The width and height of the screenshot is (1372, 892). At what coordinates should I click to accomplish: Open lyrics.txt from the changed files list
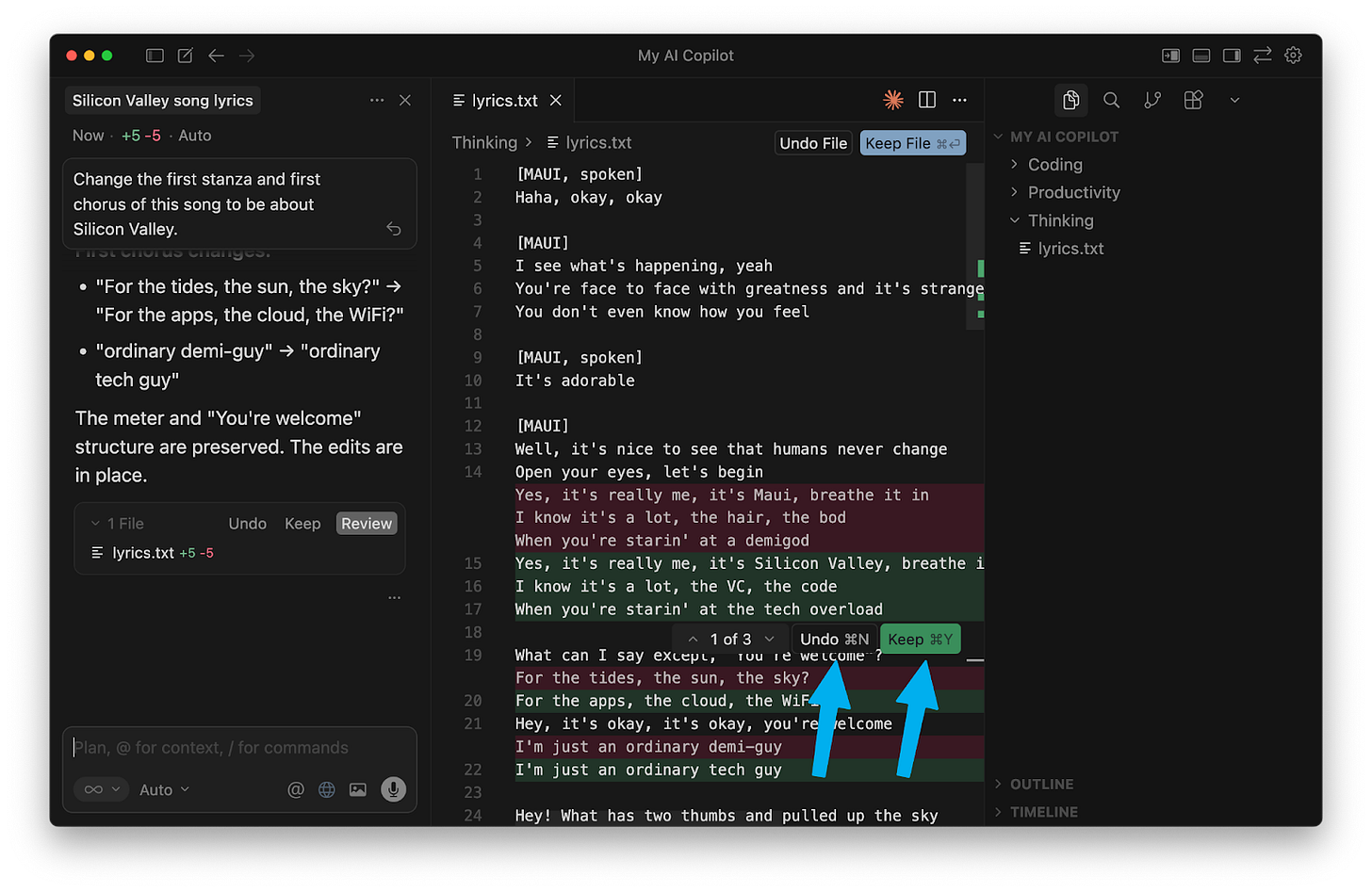point(143,553)
